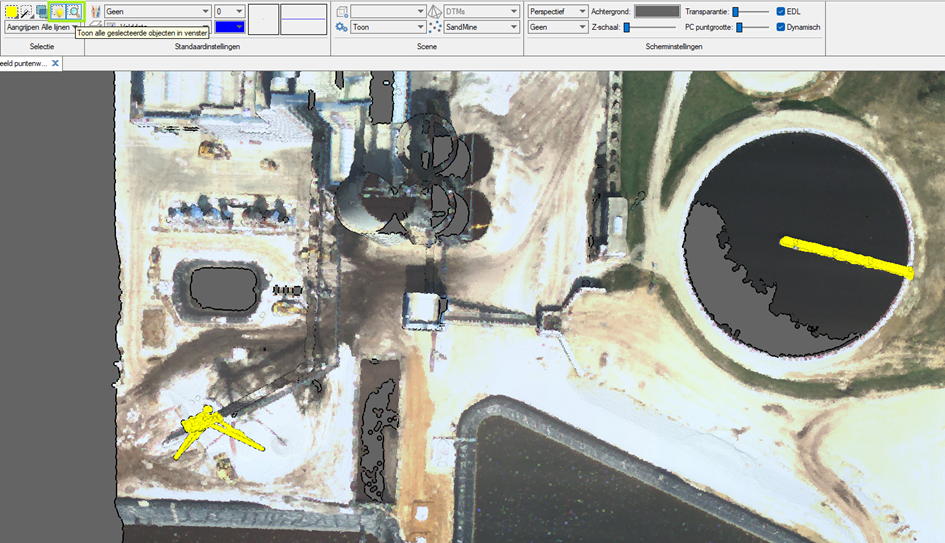
Task: Click the Transparantie slider handle
Action: pyautogui.click(x=736, y=11)
